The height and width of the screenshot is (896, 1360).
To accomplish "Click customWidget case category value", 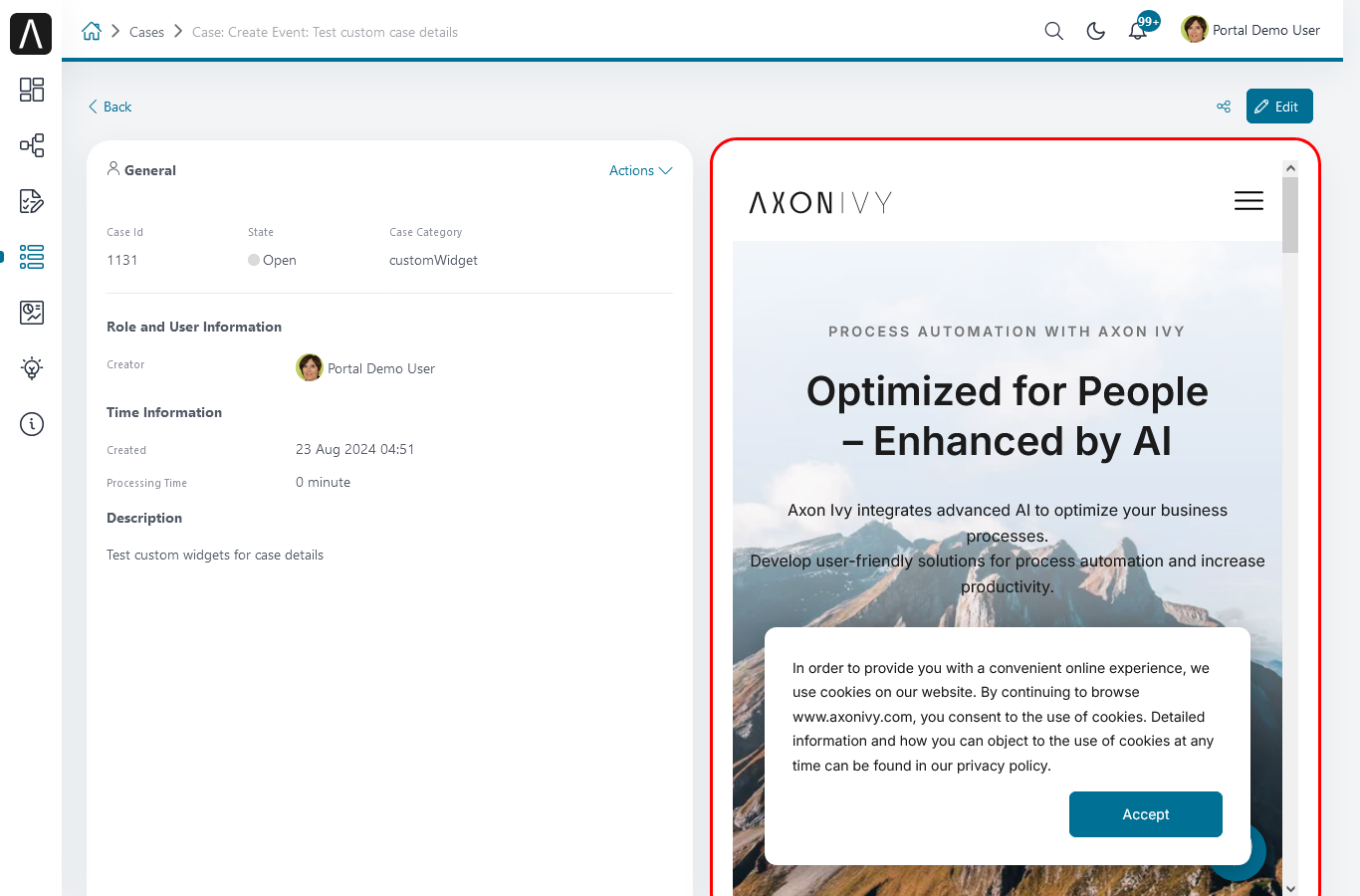I will [x=433, y=260].
